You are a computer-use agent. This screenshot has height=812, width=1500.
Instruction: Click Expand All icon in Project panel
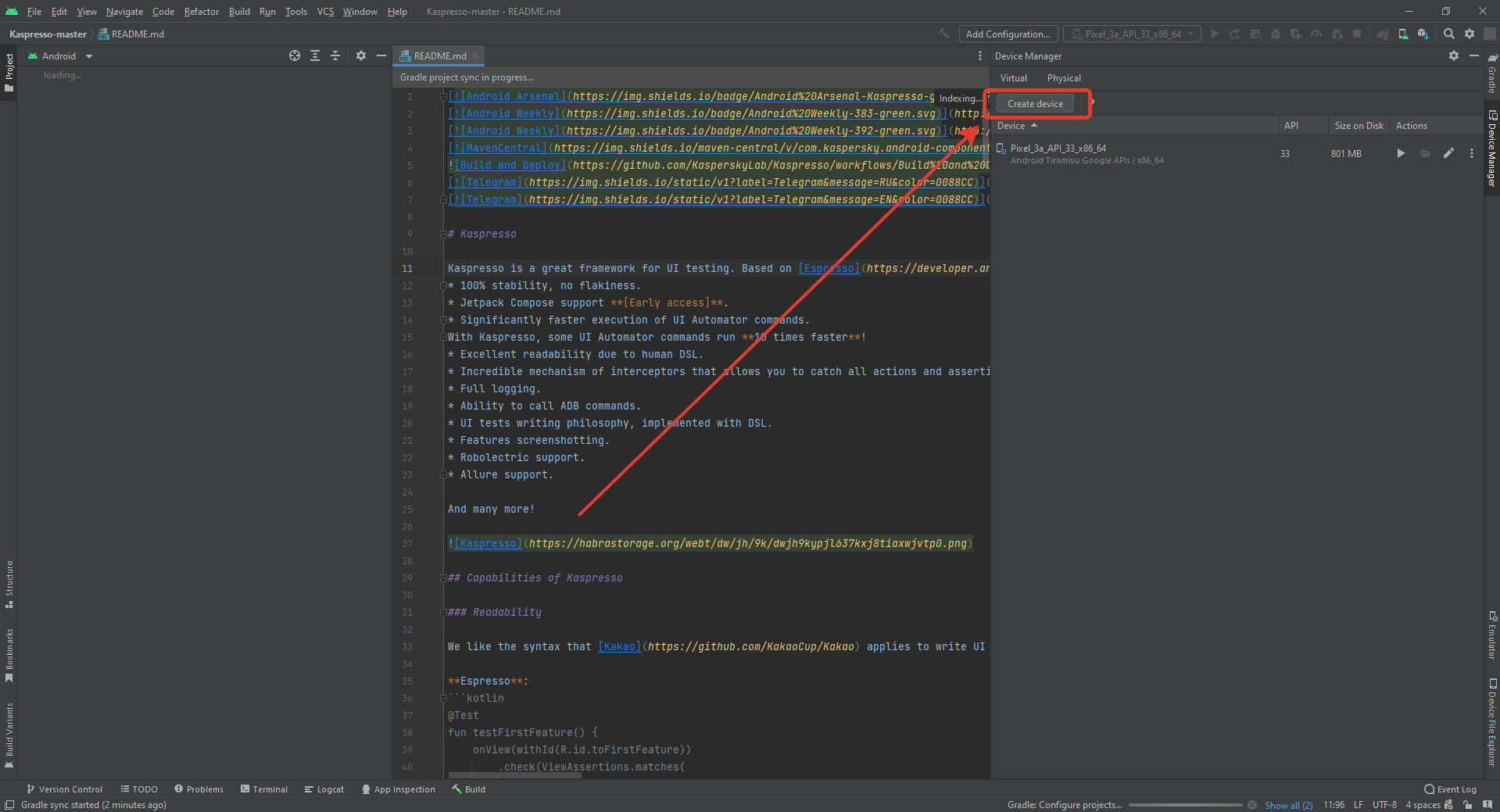(x=315, y=55)
